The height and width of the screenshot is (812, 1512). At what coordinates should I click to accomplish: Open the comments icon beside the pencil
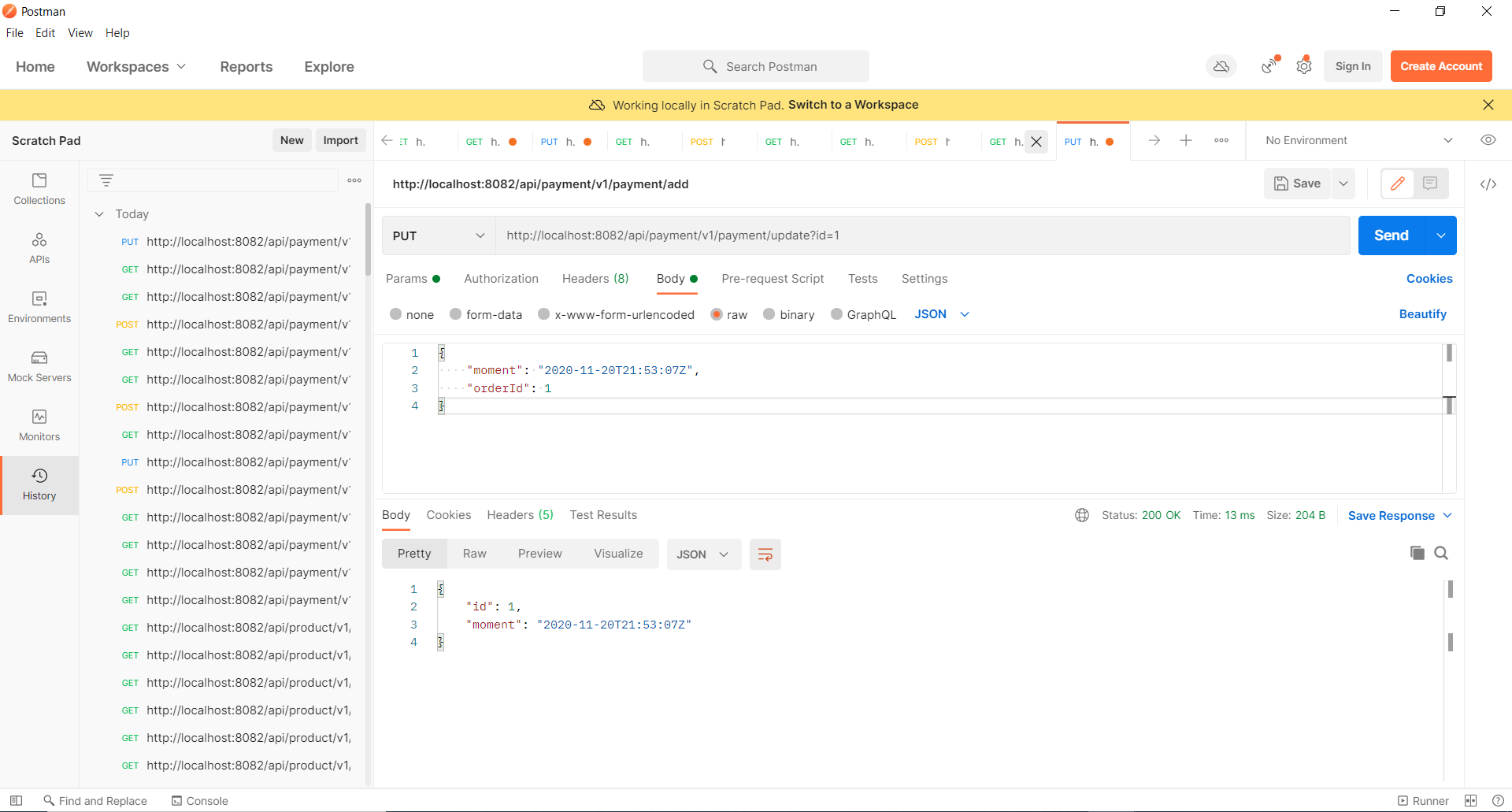point(1431,184)
